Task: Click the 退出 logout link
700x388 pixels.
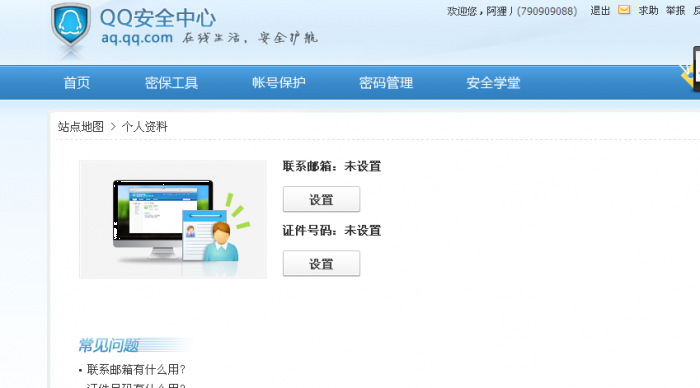Action: 600,11
